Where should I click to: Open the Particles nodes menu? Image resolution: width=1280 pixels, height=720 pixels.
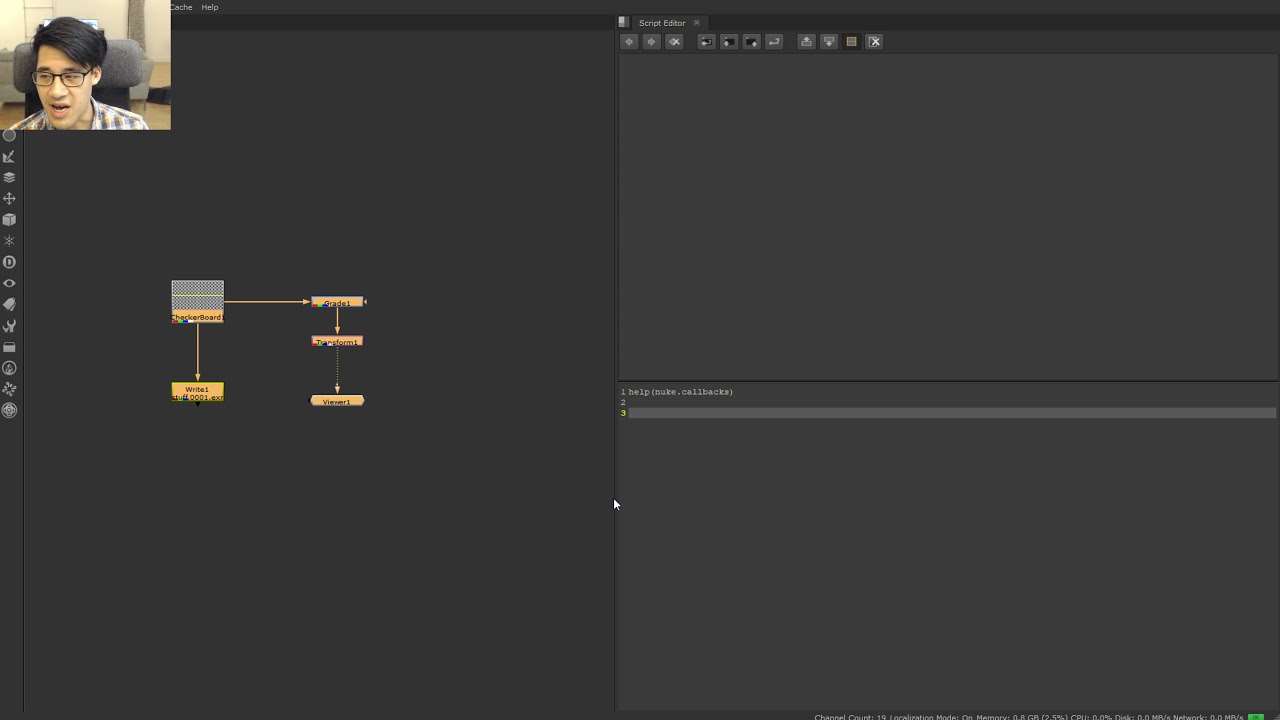[x=9, y=241]
